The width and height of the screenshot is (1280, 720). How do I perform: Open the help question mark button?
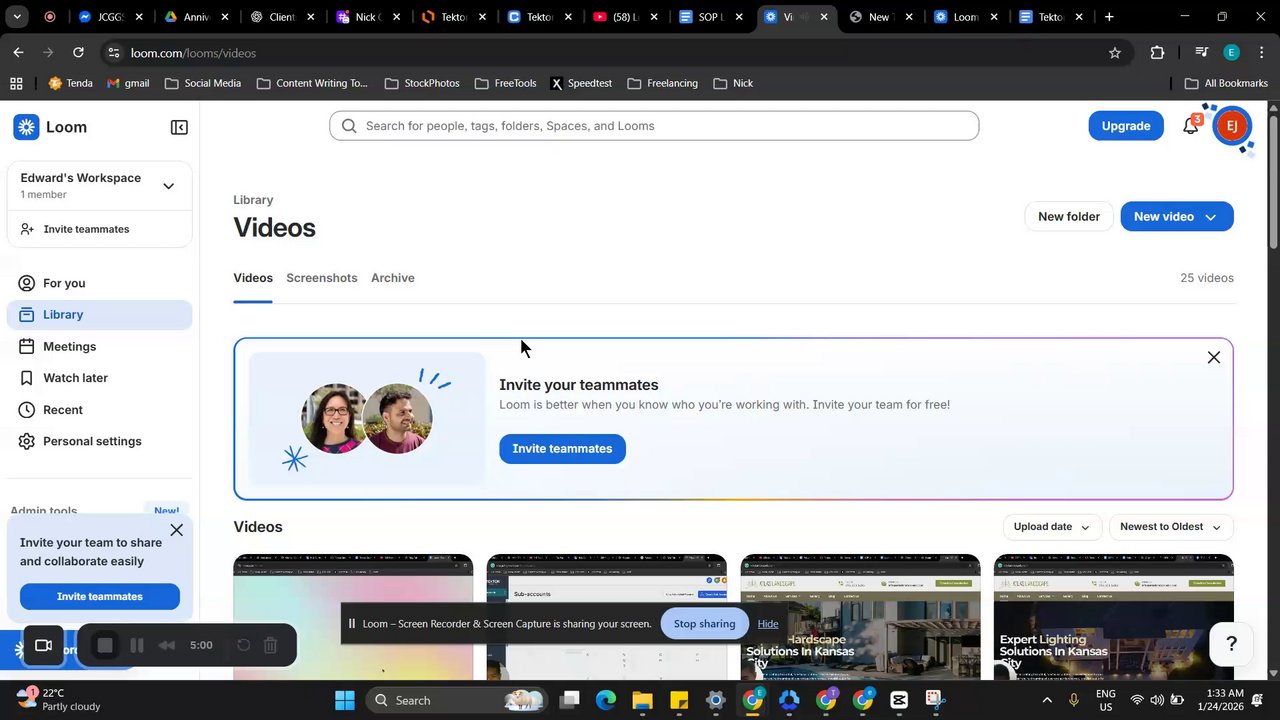coord(1232,644)
